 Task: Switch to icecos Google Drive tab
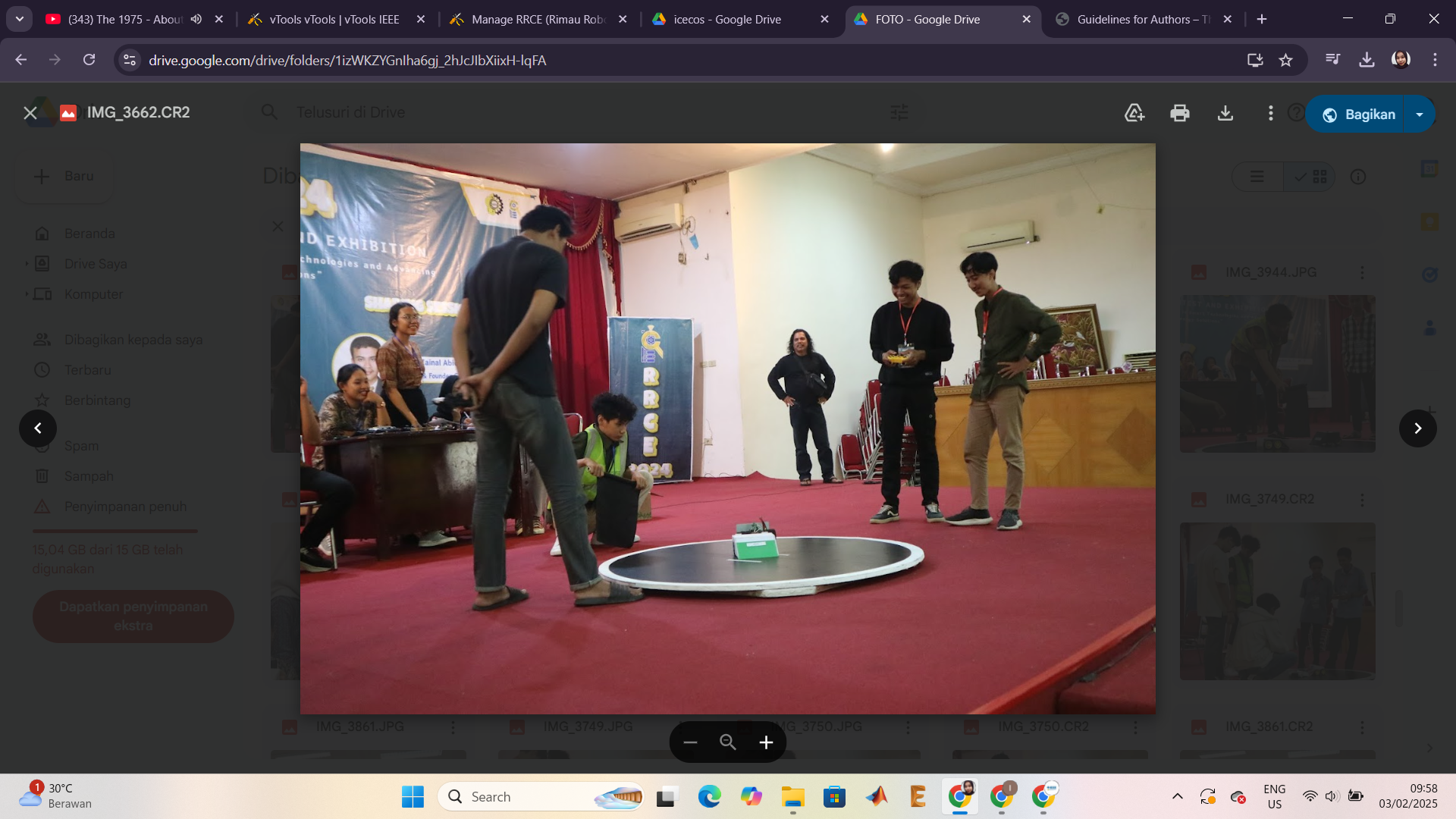(726, 19)
